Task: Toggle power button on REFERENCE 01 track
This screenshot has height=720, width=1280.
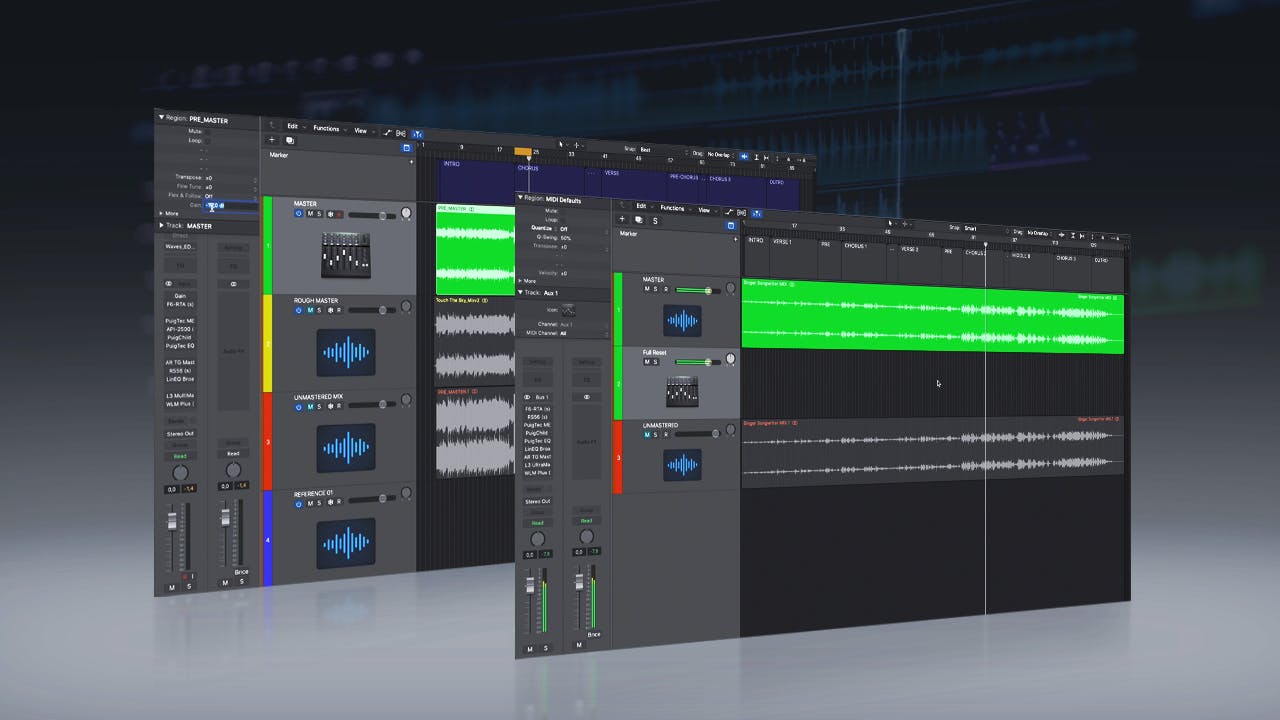Action: [x=299, y=504]
